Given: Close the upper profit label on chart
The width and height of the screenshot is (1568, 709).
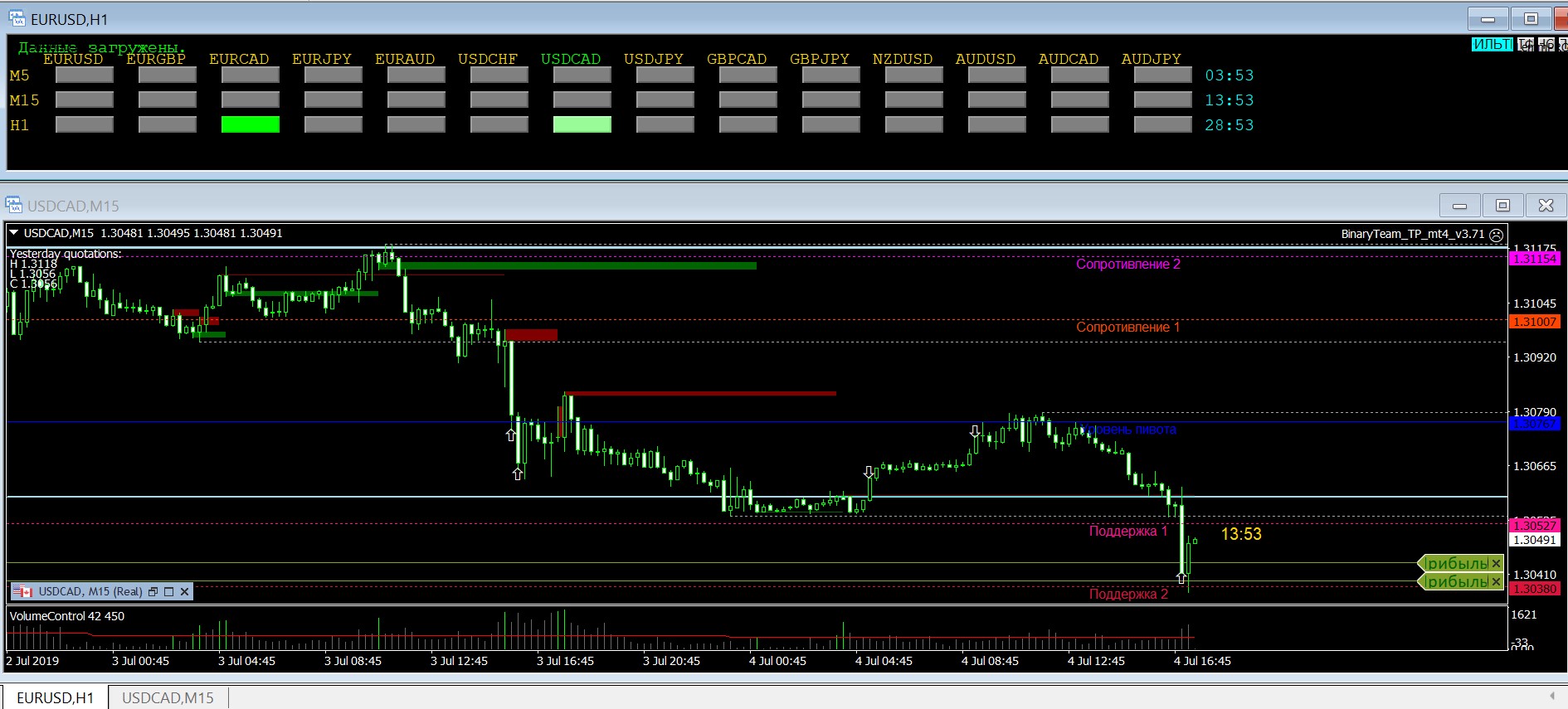Looking at the screenshot, I should 1496,564.
